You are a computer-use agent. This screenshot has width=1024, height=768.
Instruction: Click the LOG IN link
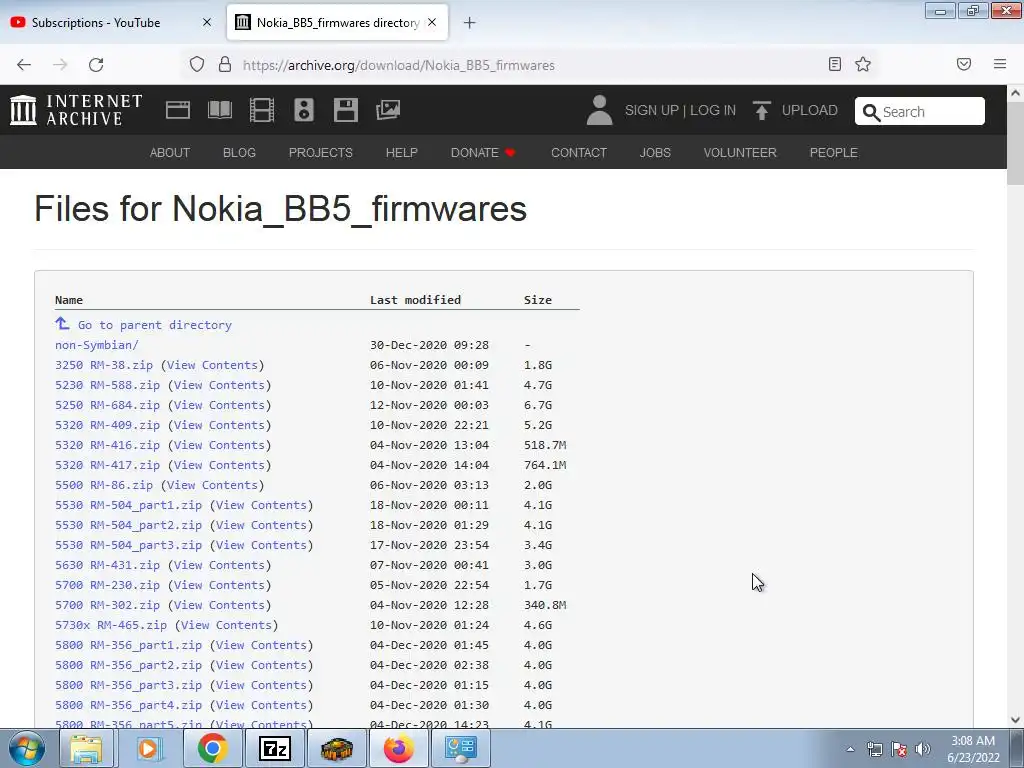[713, 110]
